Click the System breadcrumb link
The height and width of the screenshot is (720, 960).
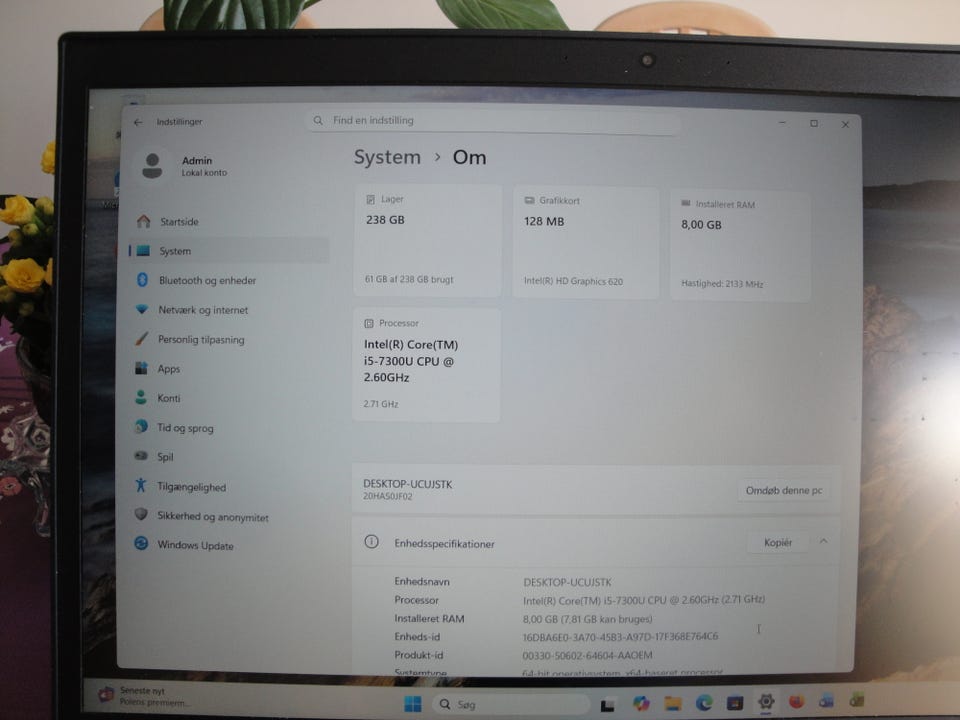click(387, 157)
